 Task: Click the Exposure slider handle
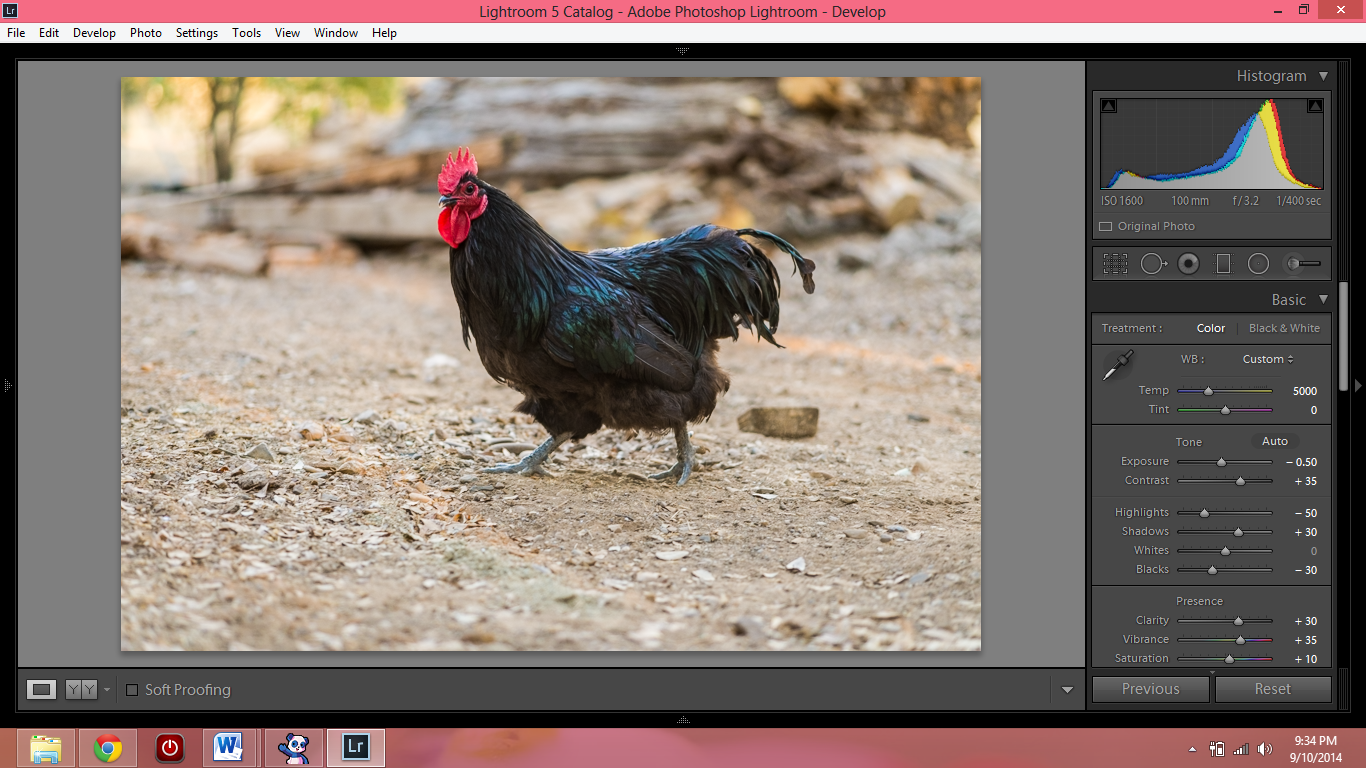tap(1221, 462)
